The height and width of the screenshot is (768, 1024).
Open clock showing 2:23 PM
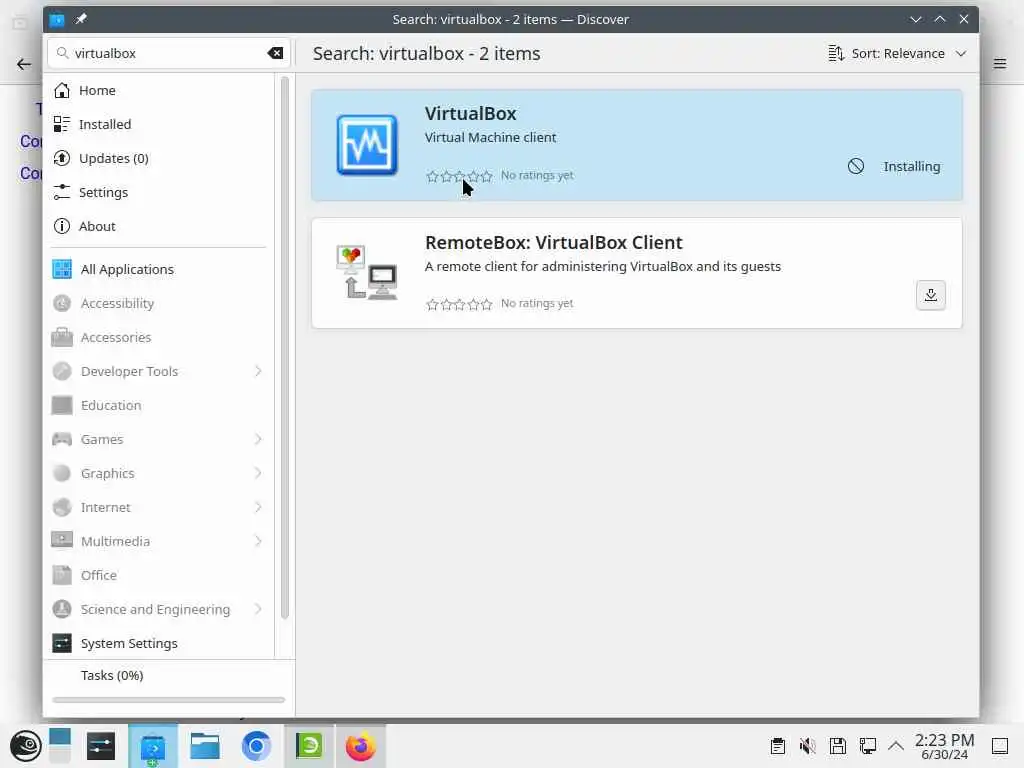pos(944,746)
